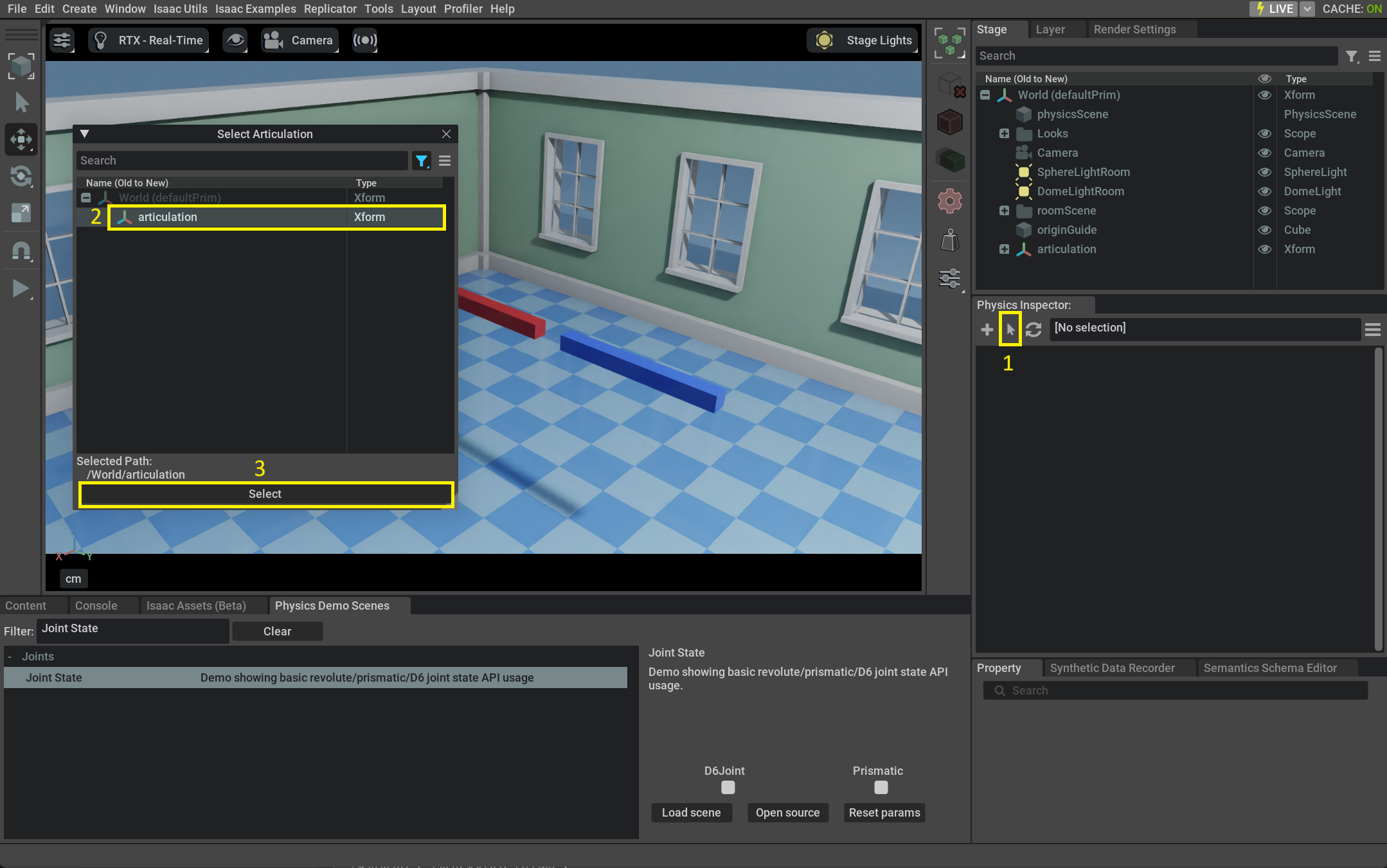Image resolution: width=1387 pixels, height=868 pixels.
Task: Click the Rotate tool icon
Action: [21, 176]
